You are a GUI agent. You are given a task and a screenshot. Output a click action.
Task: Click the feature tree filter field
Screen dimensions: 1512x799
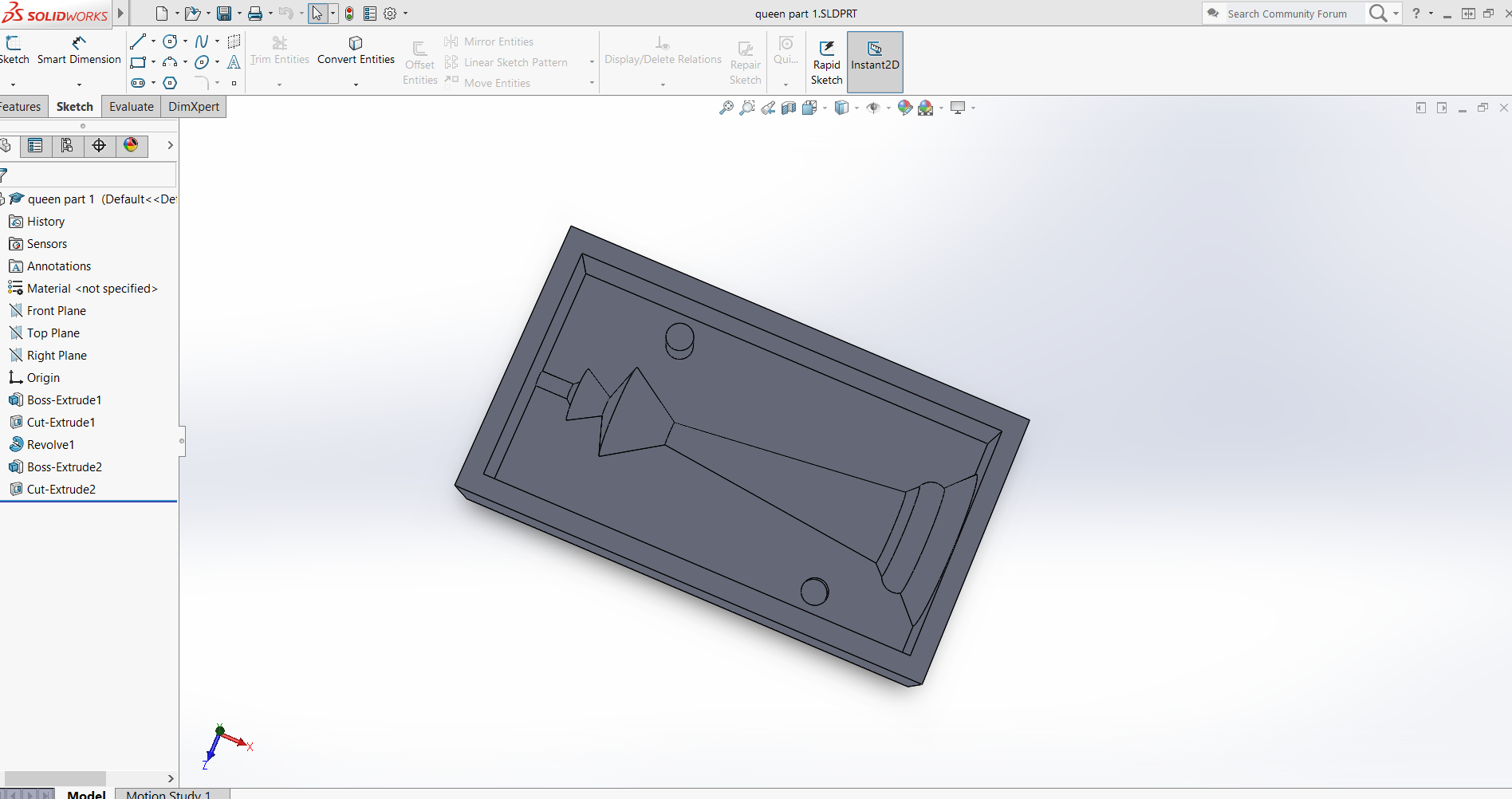click(89, 174)
